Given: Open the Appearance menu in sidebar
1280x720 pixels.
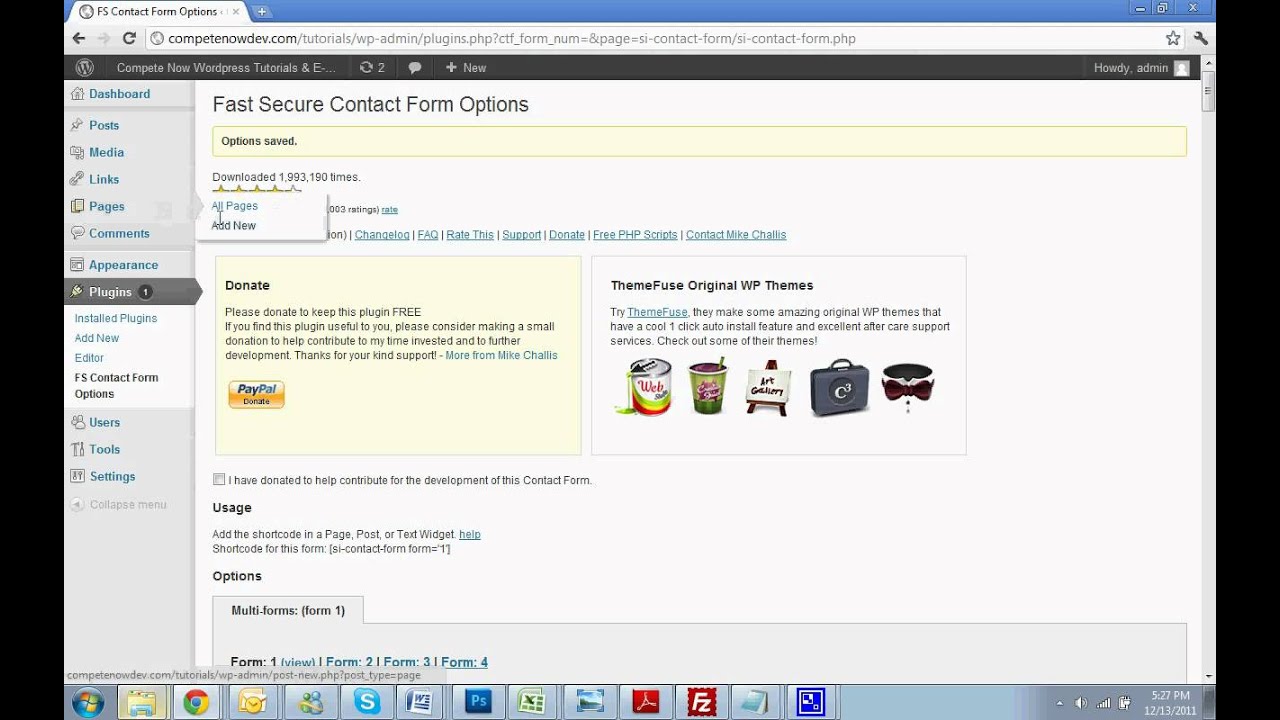Looking at the screenshot, I should (x=123, y=265).
